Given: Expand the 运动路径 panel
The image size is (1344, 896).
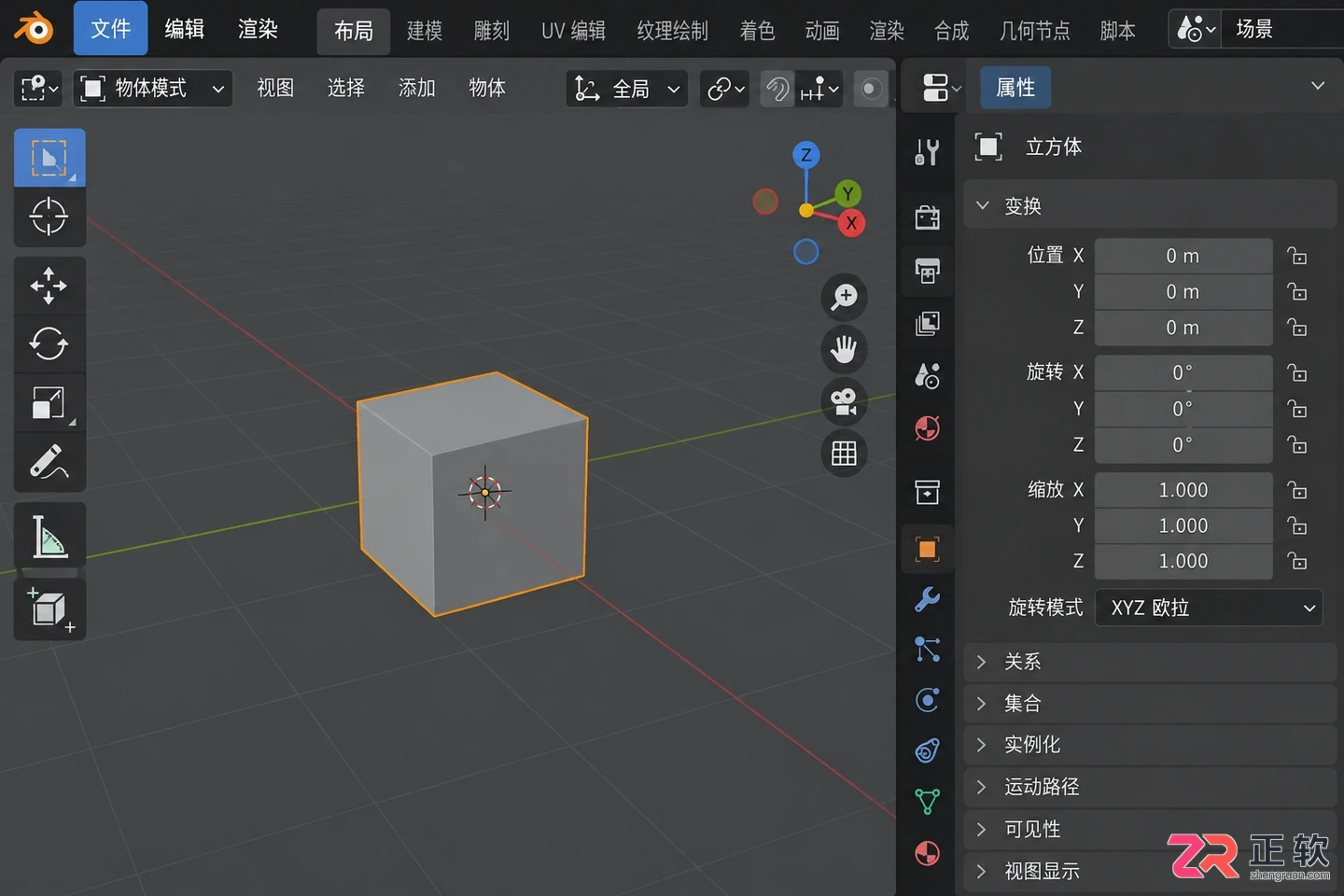Looking at the screenshot, I should (x=1150, y=787).
